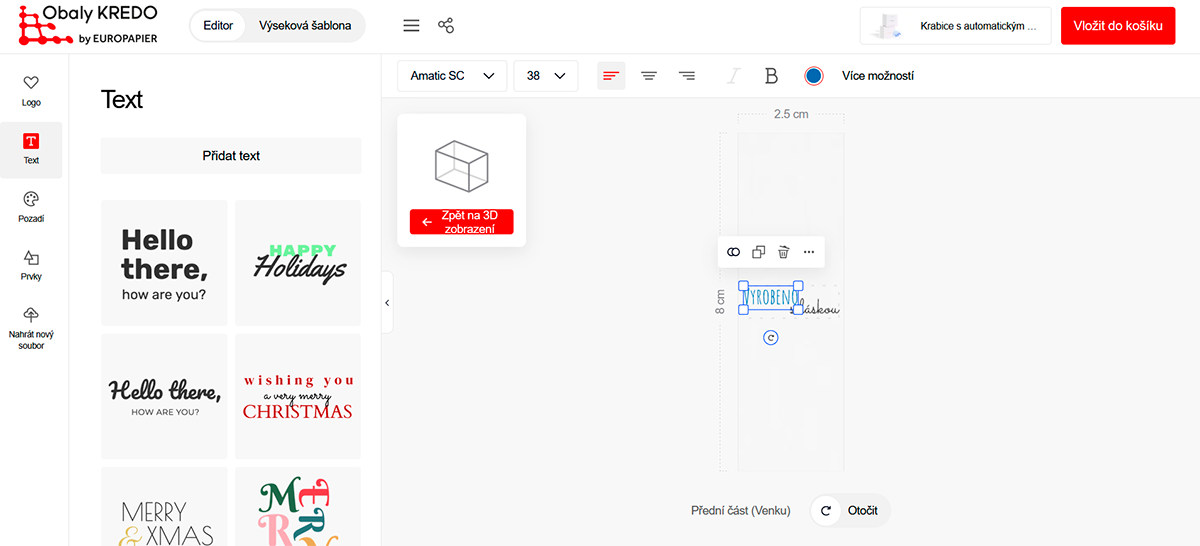Switch to Výseková šablona tab
Image resolution: width=1200 pixels, height=546 pixels.
(x=305, y=26)
